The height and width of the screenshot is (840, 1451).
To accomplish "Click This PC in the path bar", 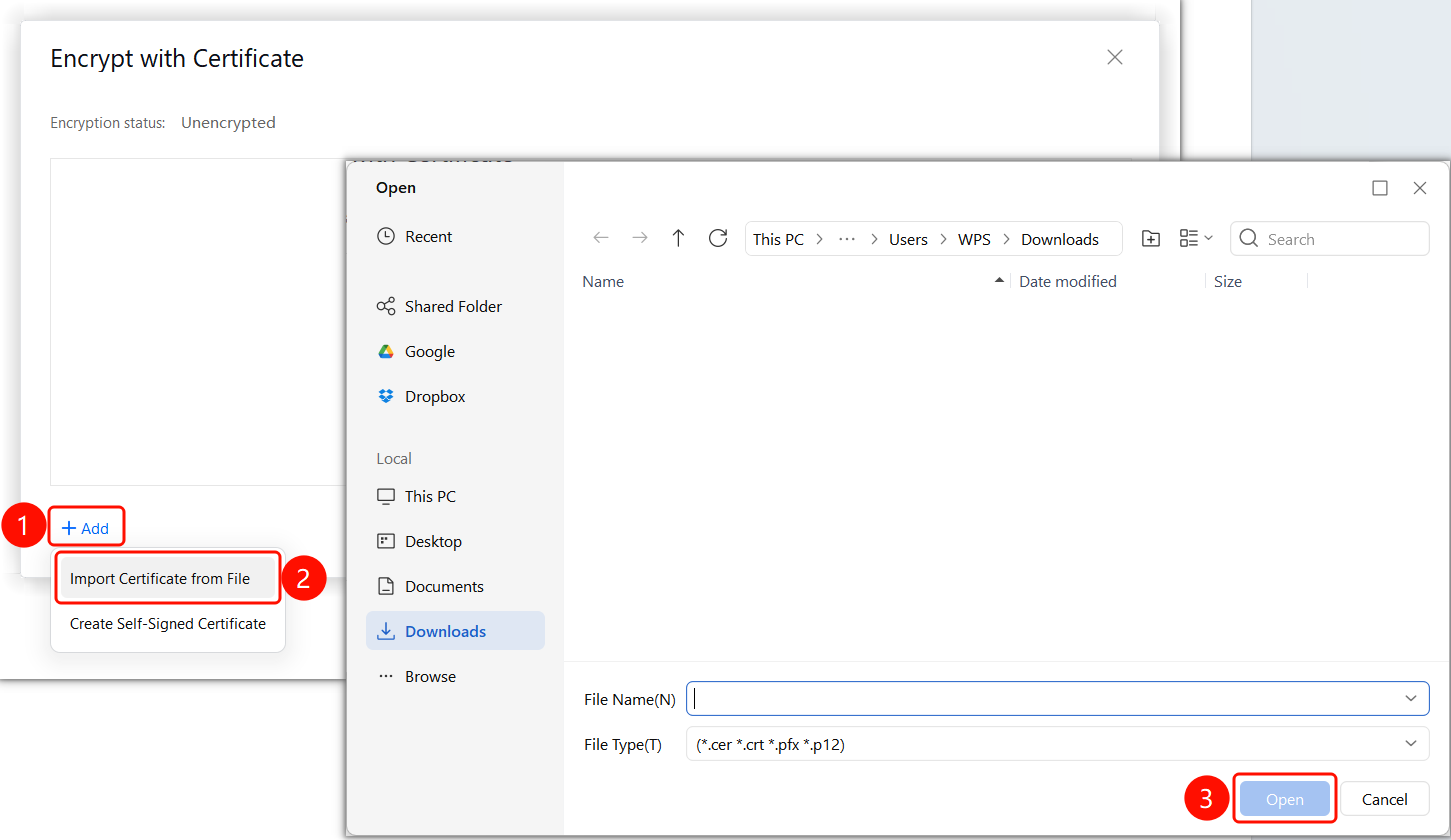I will (778, 240).
